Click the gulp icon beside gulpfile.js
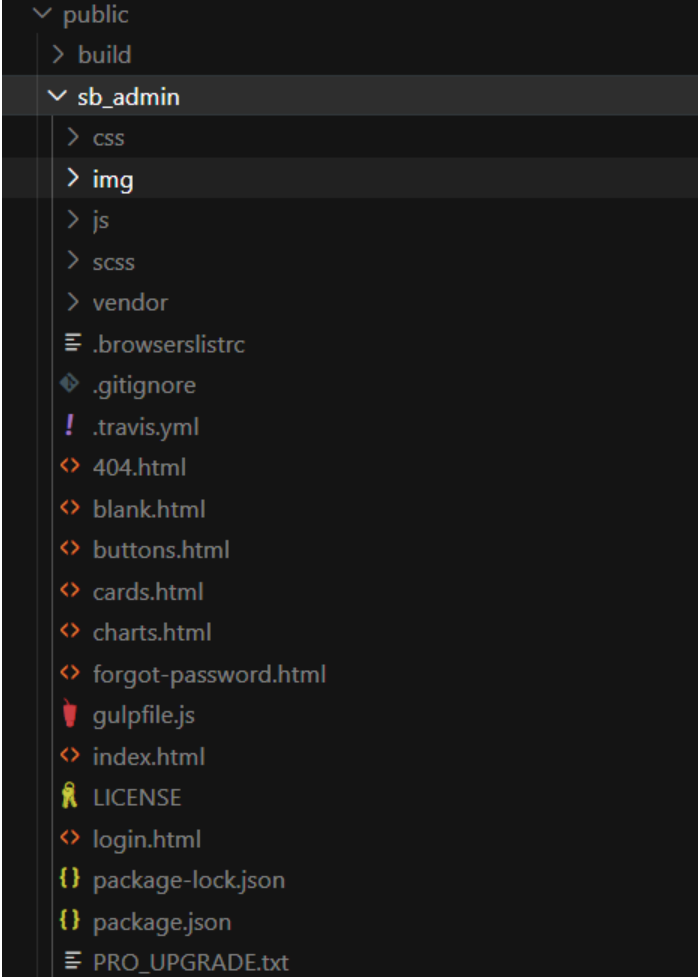The width and height of the screenshot is (698, 977). [x=69, y=715]
